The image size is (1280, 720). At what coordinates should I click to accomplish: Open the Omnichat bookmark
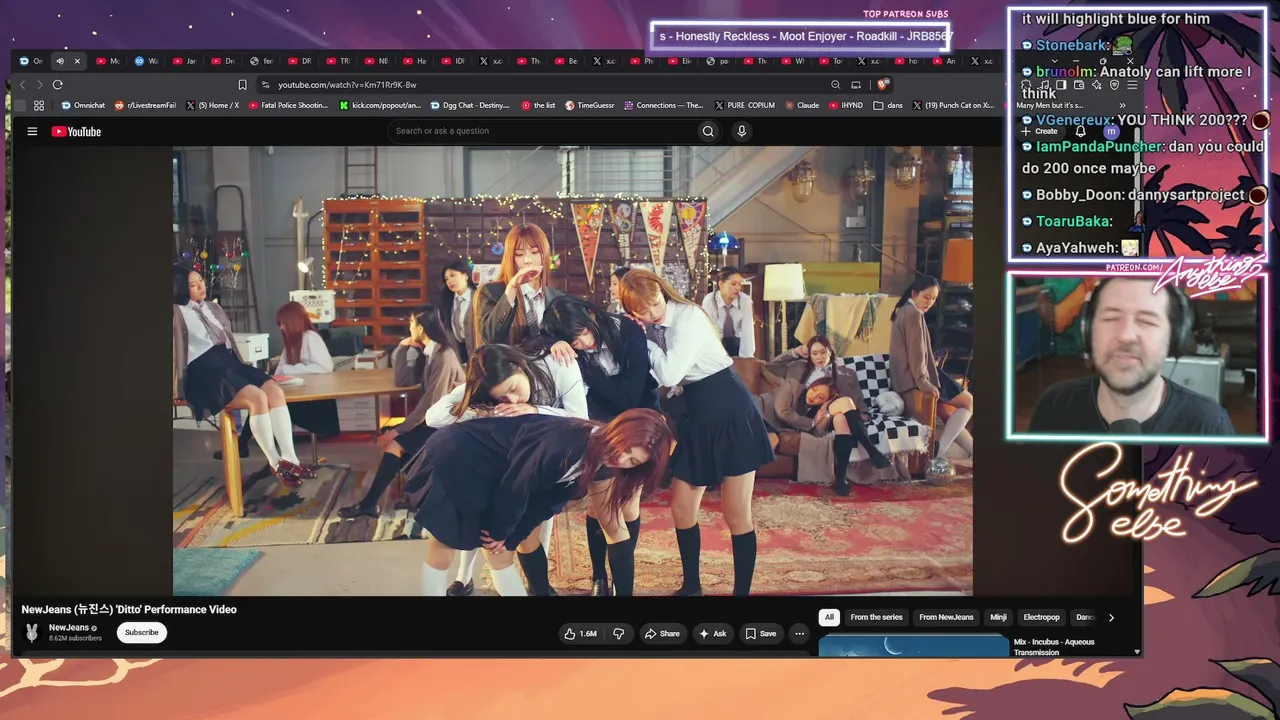[83, 105]
